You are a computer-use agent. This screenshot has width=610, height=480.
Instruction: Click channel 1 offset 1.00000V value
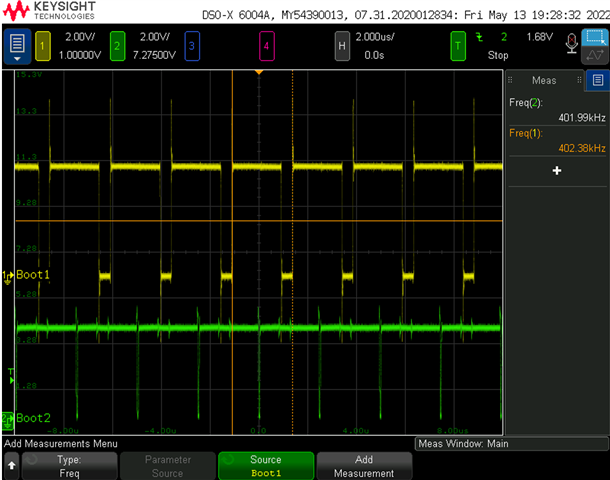[80, 55]
